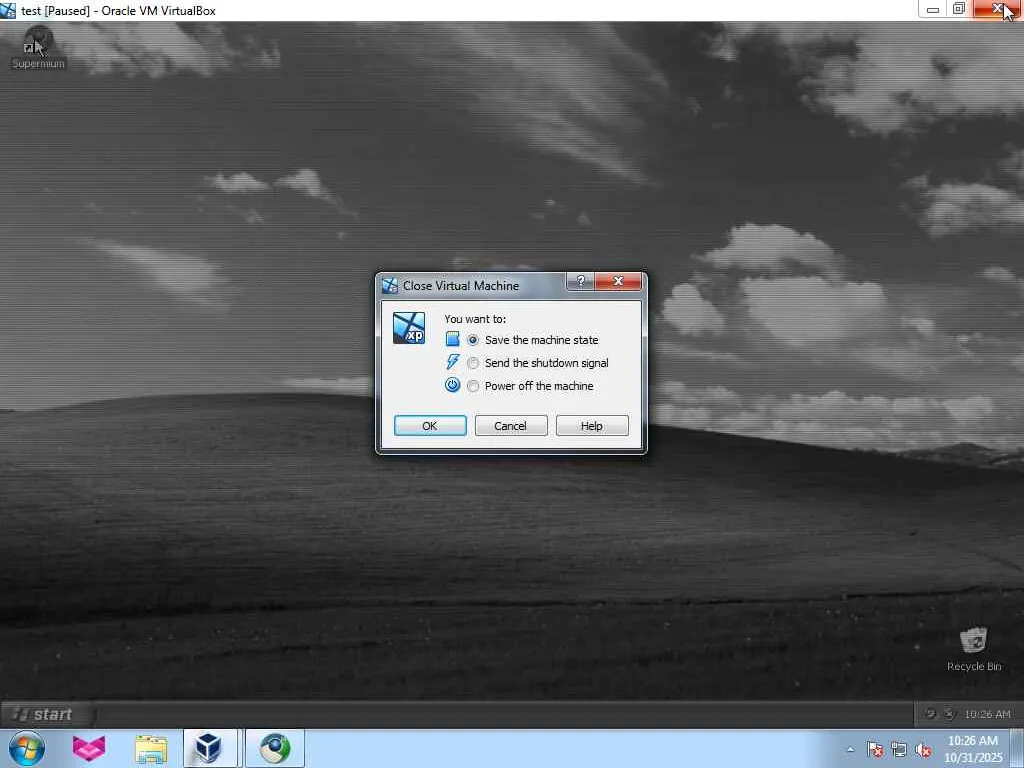Open the host clock showing 10:26 AM
The image size is (1024, 768).
pyautogui.click(x=973, y=749)
